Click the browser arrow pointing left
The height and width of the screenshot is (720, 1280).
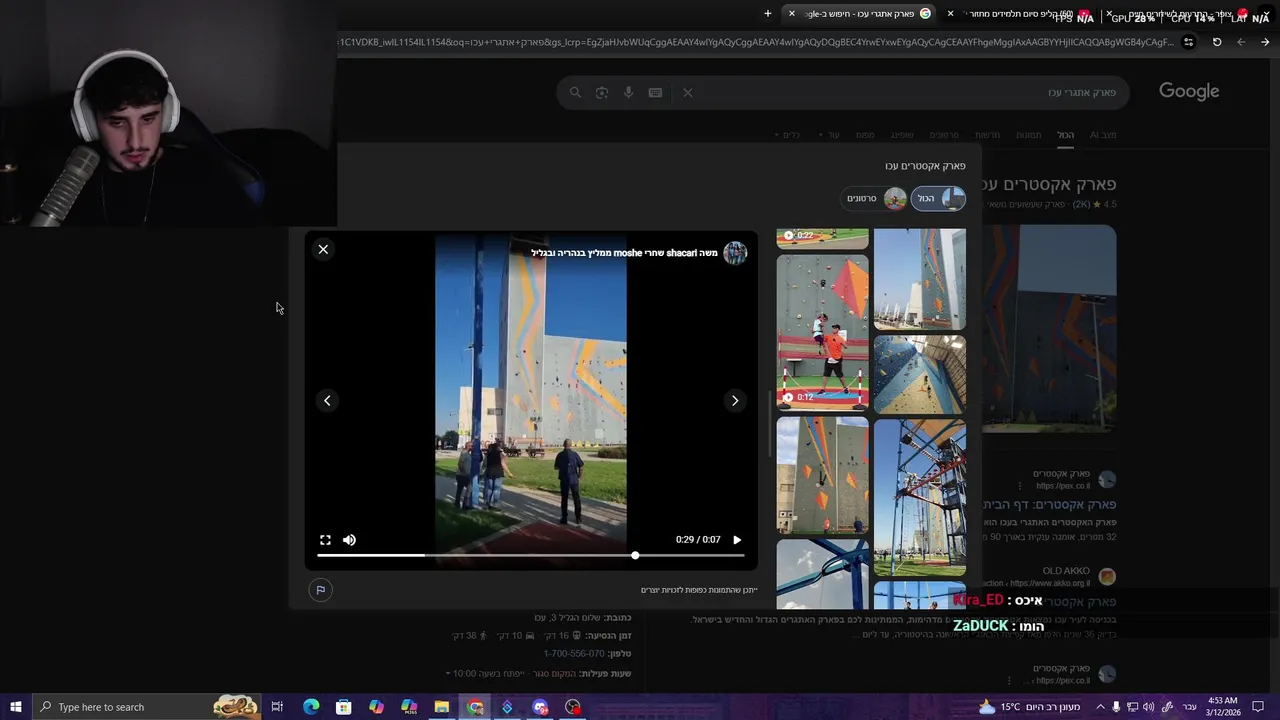point(1241,42)
